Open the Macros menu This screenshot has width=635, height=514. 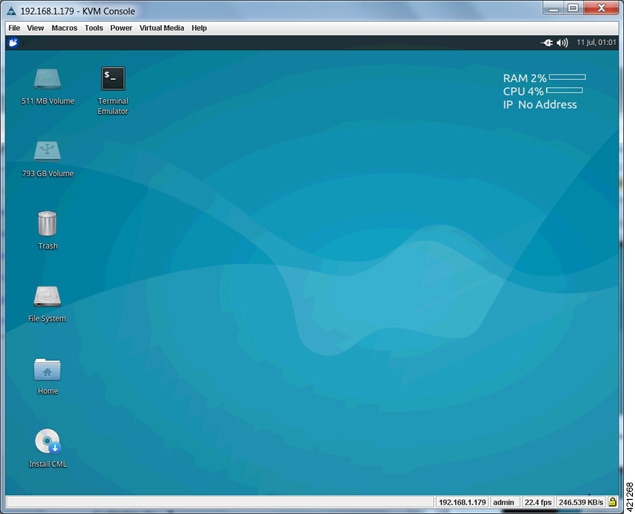(x=64, y=28)
